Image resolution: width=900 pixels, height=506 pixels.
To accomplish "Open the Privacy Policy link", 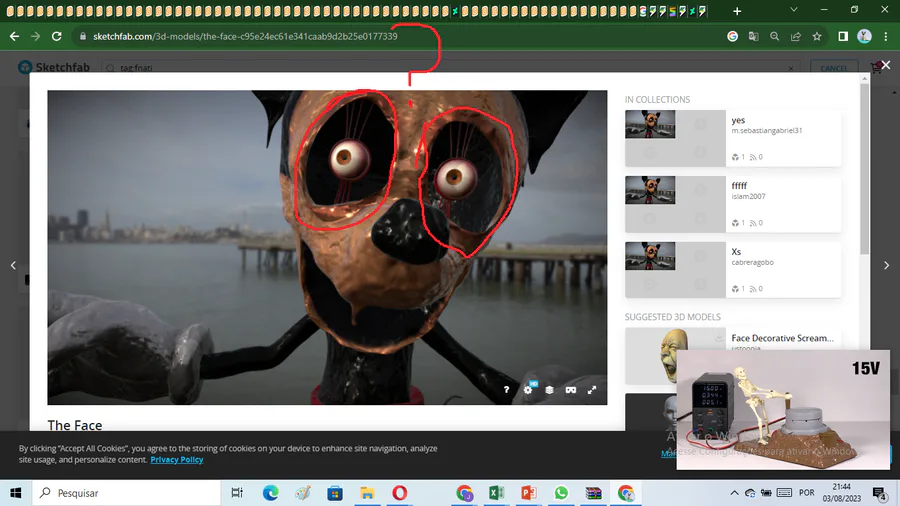I will click(177, 460).
